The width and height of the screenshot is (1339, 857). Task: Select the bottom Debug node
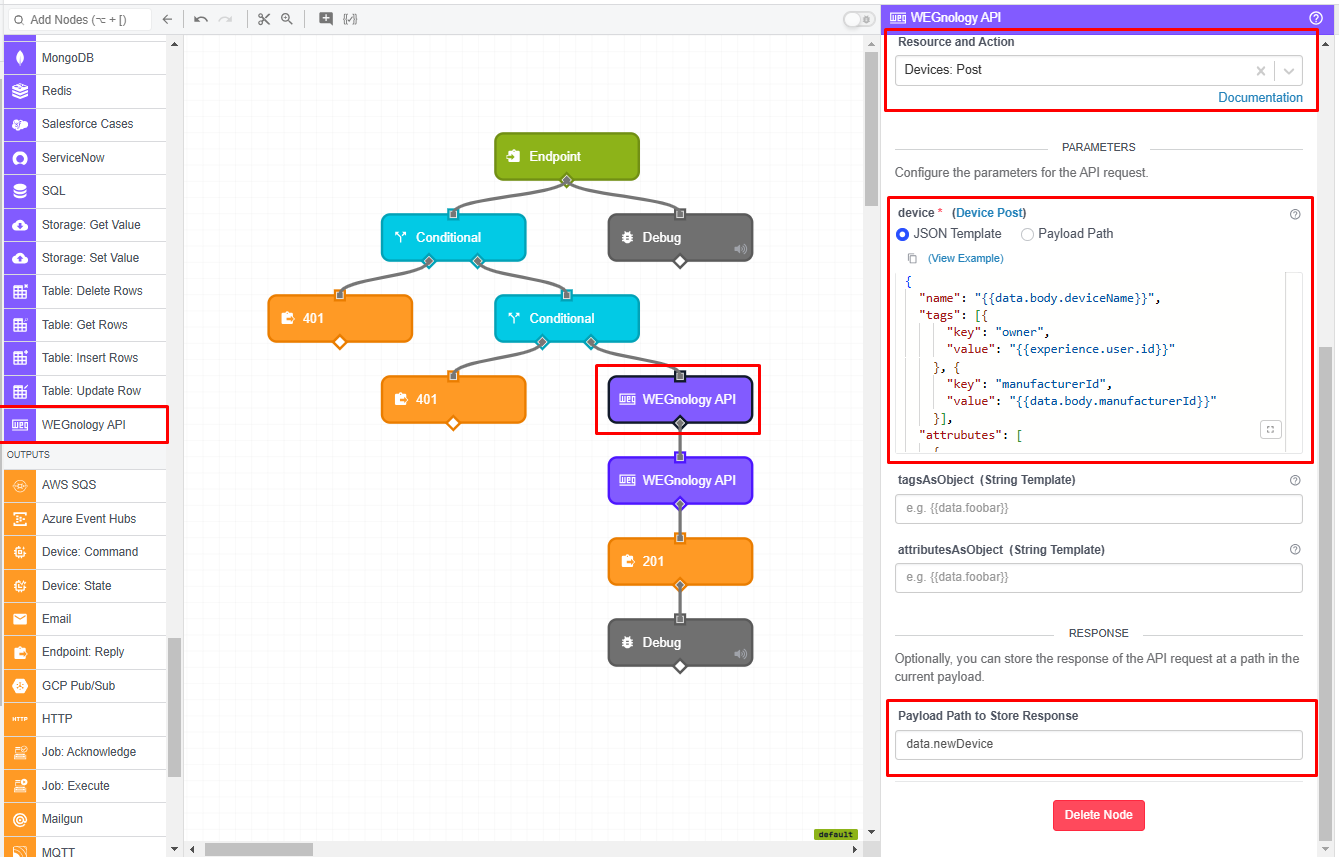tap(680, 643)
